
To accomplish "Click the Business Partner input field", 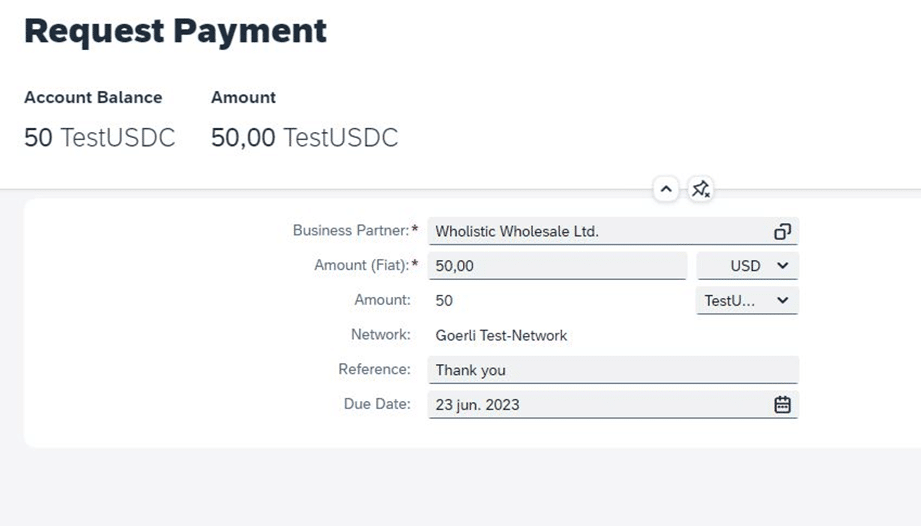I will click(x=613, y=231).
